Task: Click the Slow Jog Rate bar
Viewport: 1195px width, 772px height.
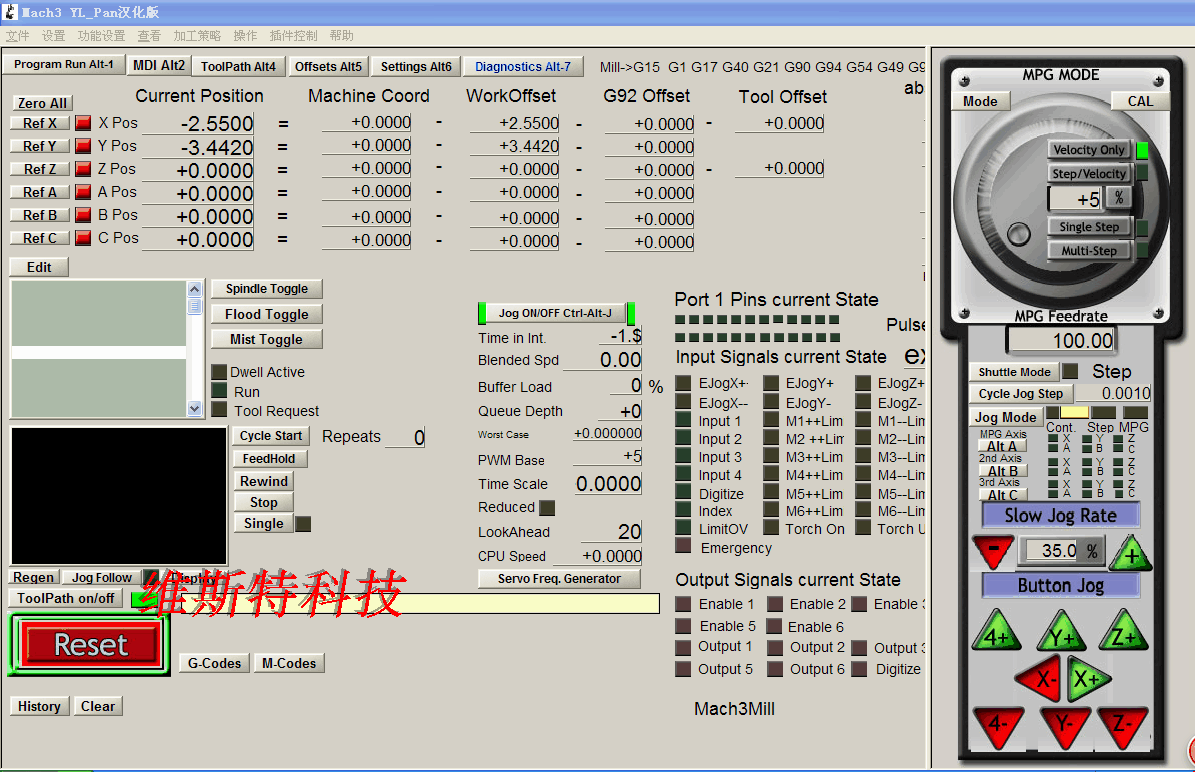Action: 1060,516
